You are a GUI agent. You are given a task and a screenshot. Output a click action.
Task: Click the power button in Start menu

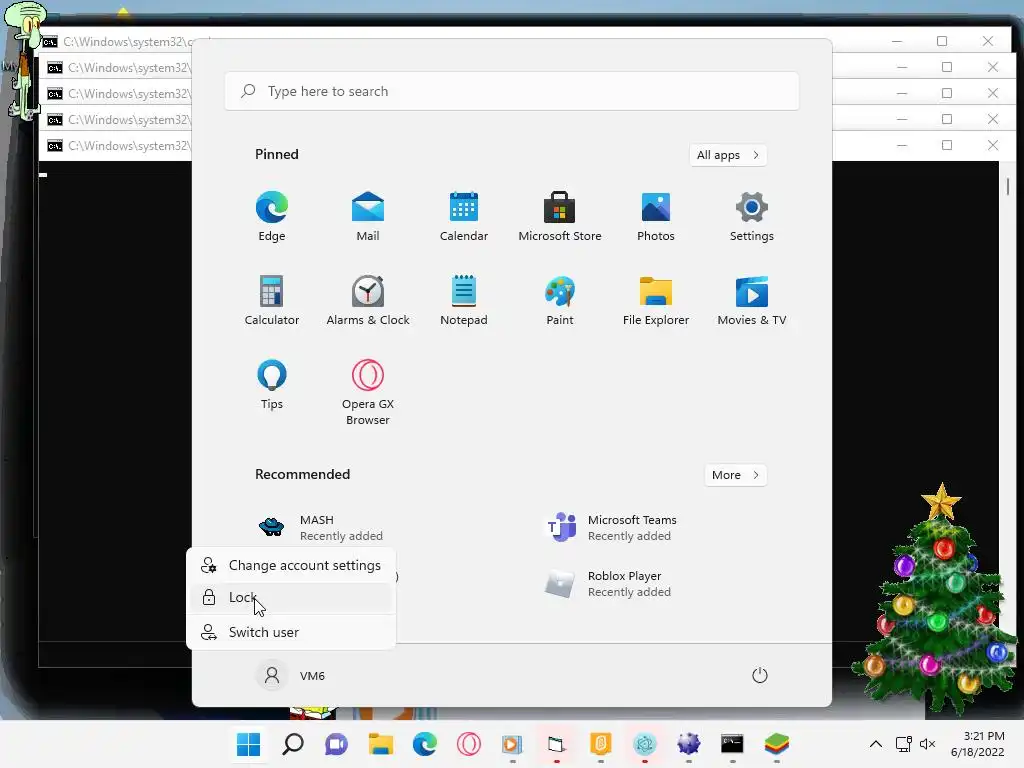tap(760, 675)
